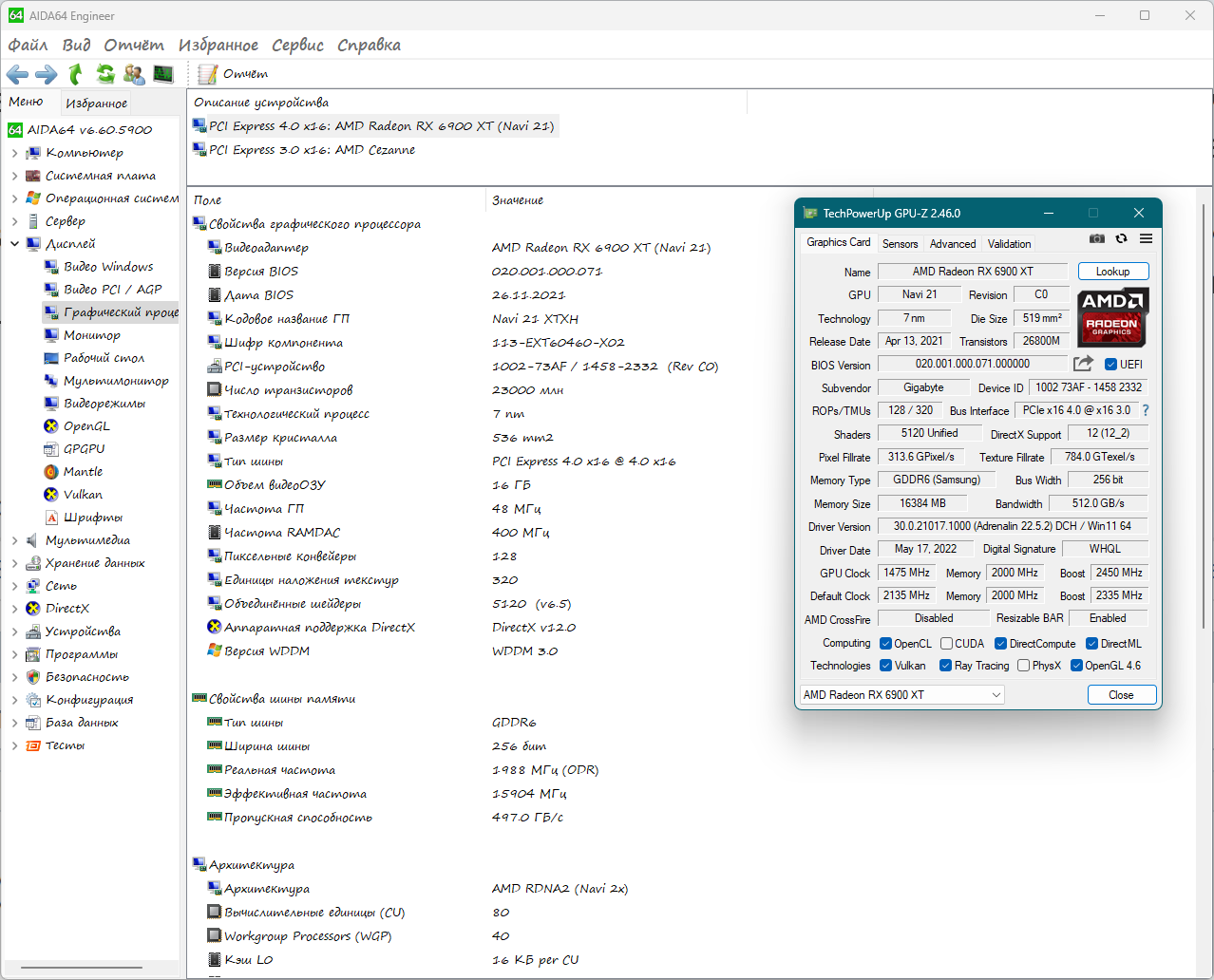The width and height of the screenshot is (1214, 980).
Task: Toggle the Ray Tracing checkbox
Action: tap(945, 666)
